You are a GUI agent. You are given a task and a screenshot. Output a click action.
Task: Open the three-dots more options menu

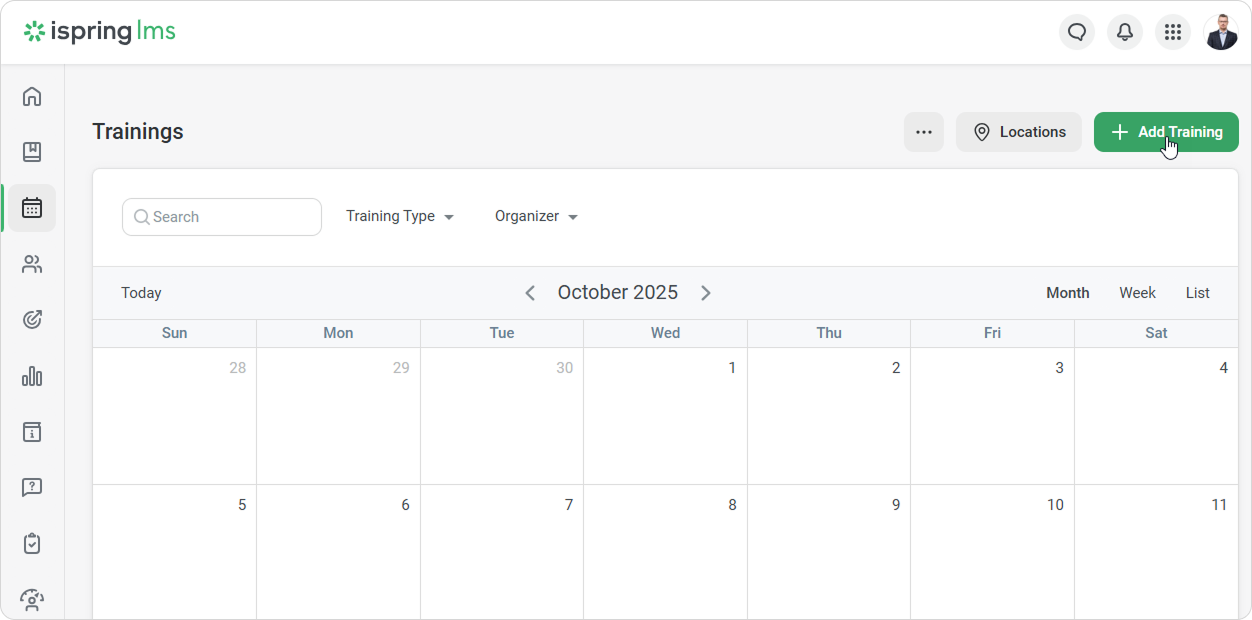click(924, 132)
